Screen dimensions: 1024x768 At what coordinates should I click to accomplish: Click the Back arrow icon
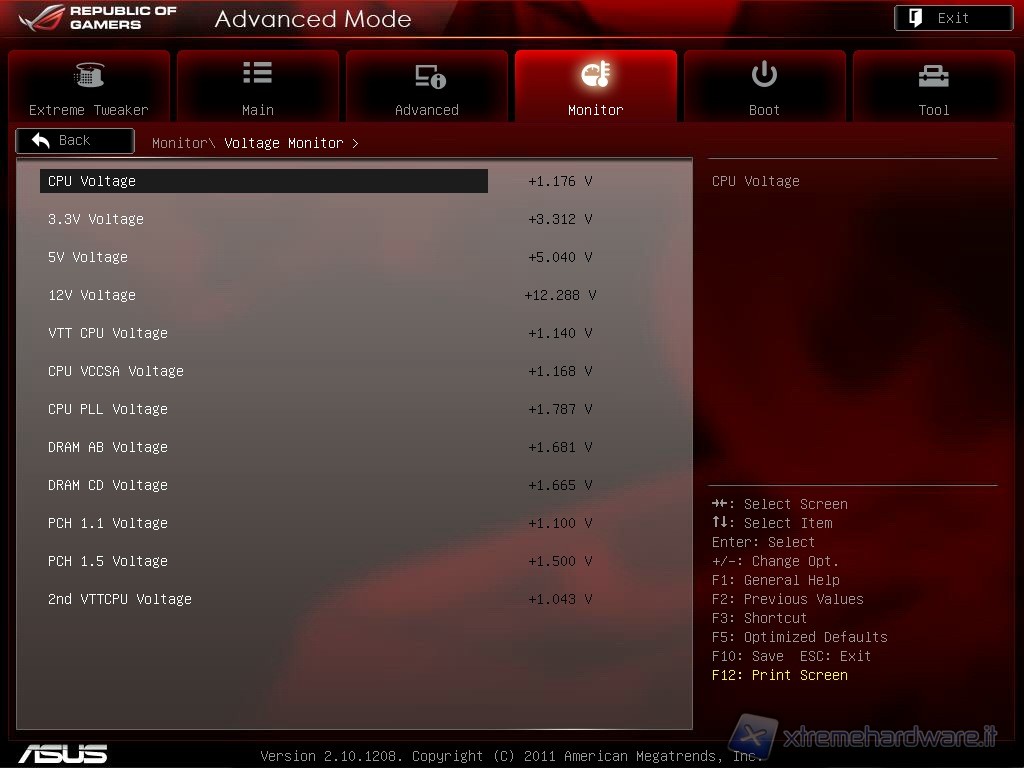coord(40,140)
